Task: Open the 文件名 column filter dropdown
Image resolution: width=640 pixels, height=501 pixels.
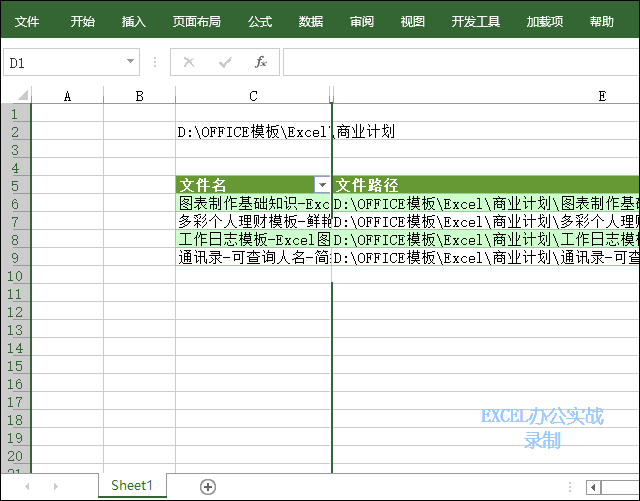Action: click(322, 185)
